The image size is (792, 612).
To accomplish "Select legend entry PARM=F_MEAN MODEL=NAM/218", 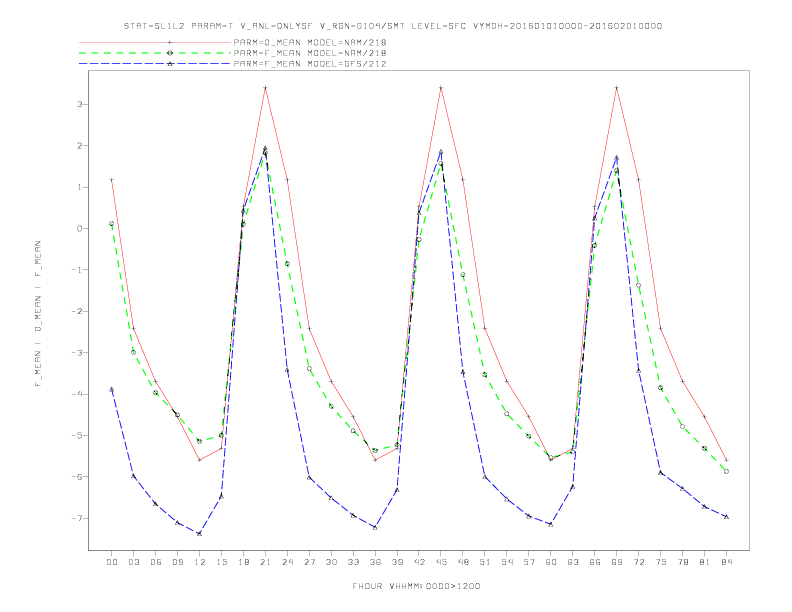I will click(x=310, y=53).
